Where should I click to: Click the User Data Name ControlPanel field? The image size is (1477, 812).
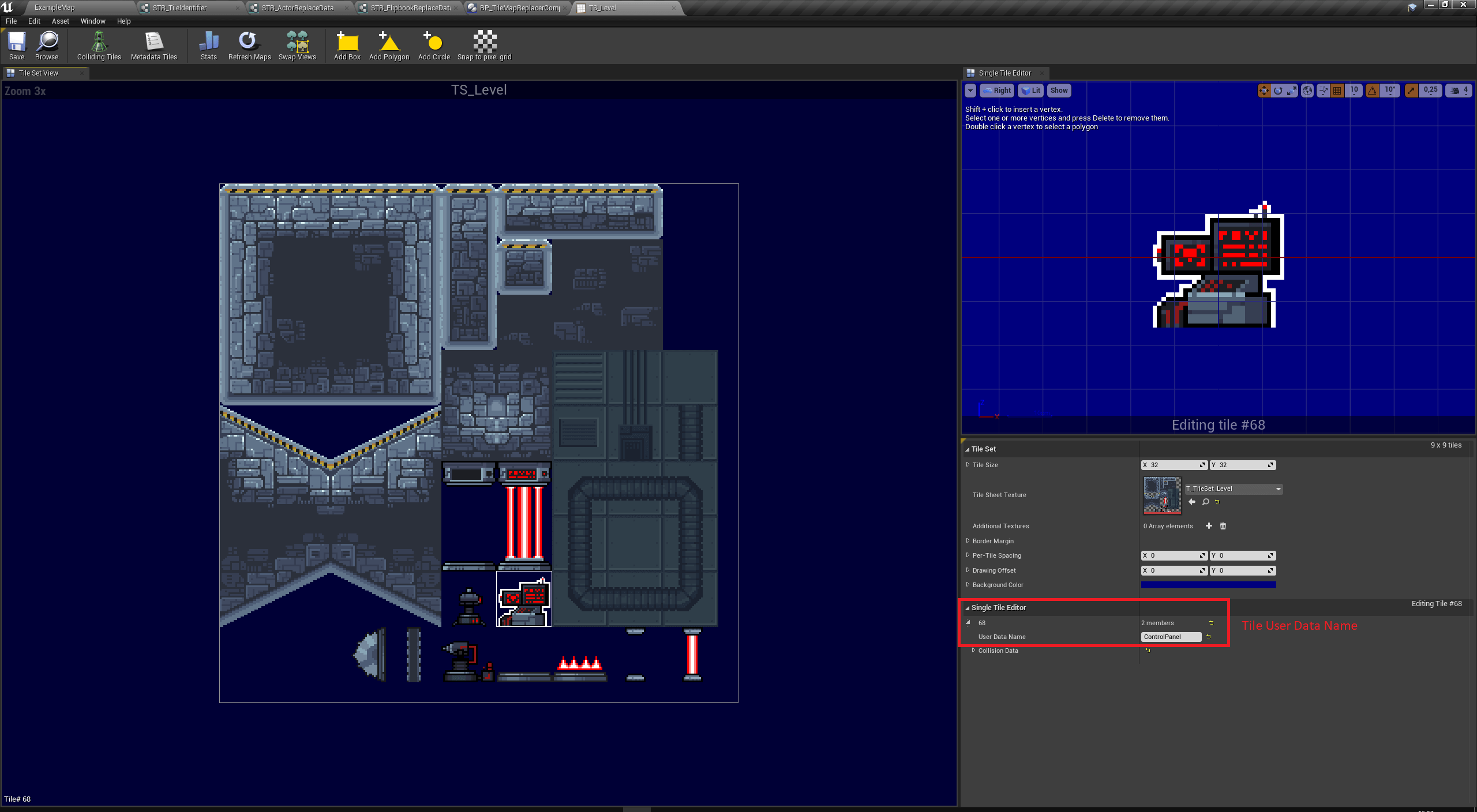1170,637
